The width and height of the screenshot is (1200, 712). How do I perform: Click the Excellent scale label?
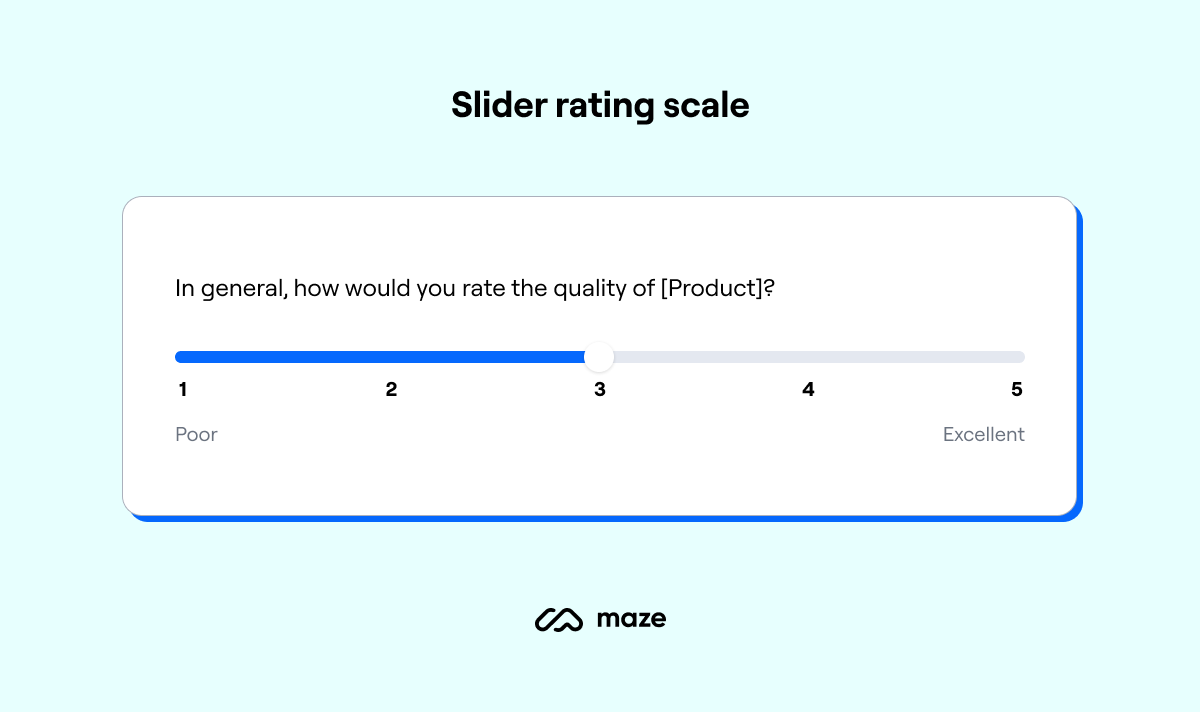[983, 434]
